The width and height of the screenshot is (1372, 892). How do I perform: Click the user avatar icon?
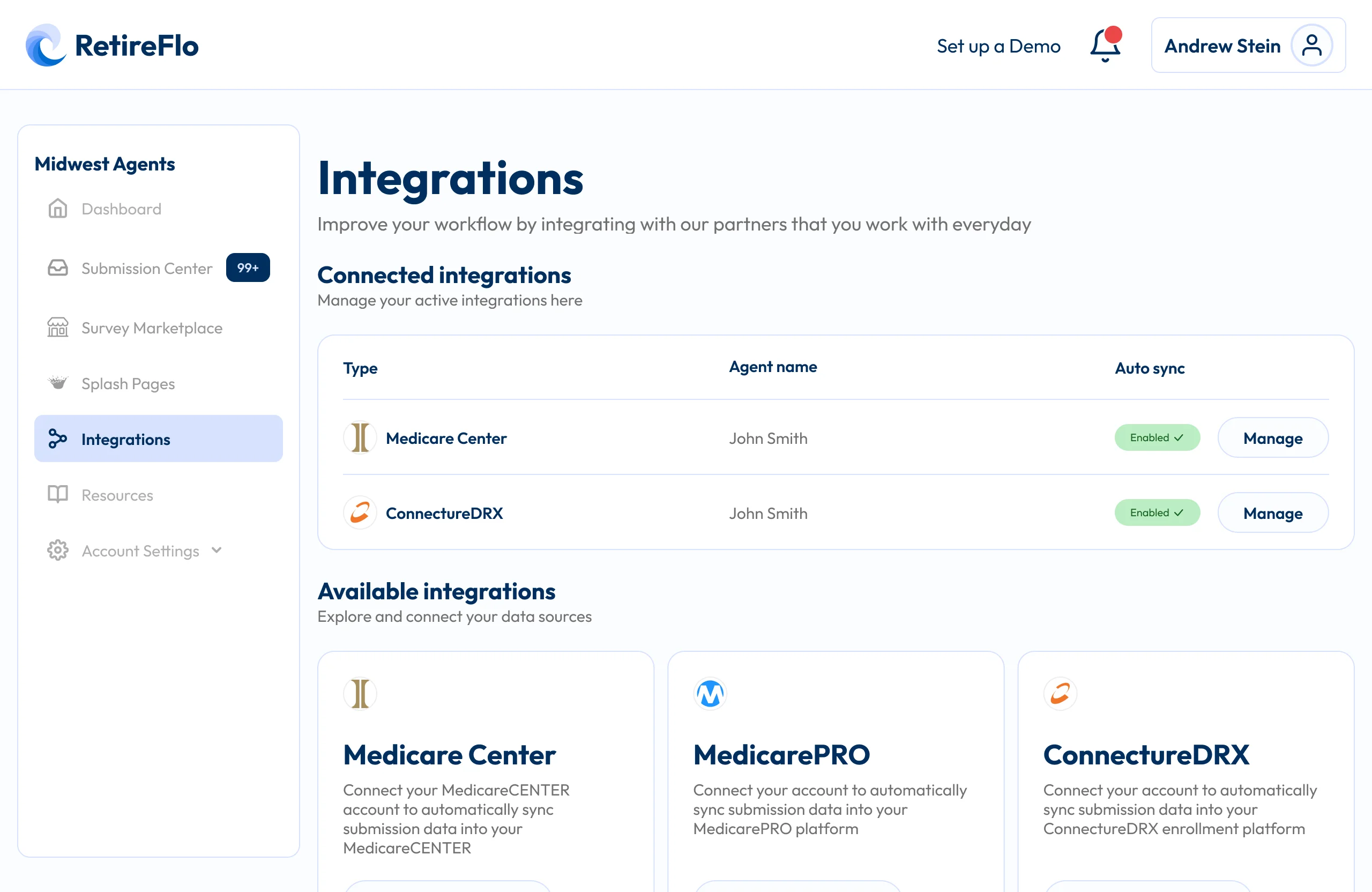(x=1311, y=46)
